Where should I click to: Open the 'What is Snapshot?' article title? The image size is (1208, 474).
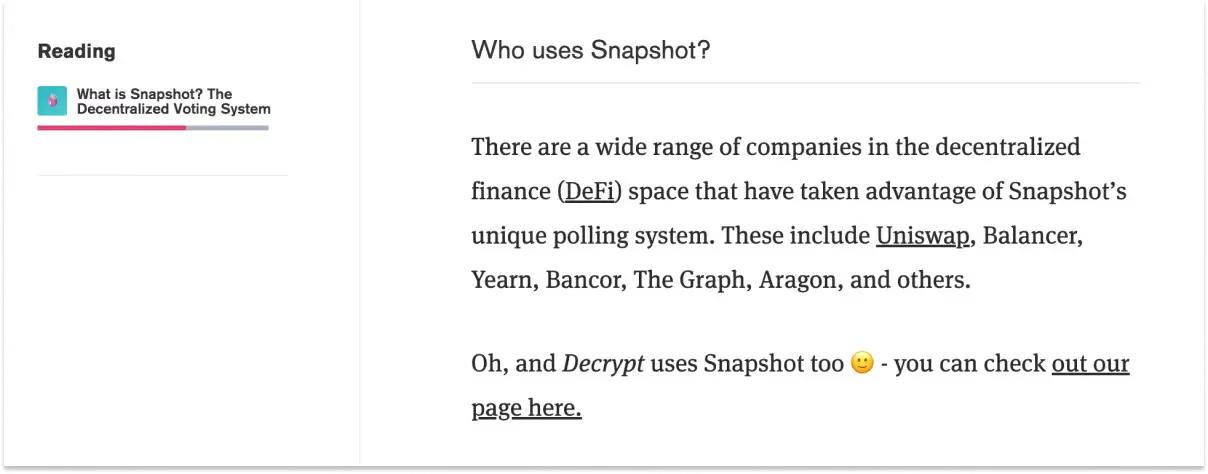point(173,101)
